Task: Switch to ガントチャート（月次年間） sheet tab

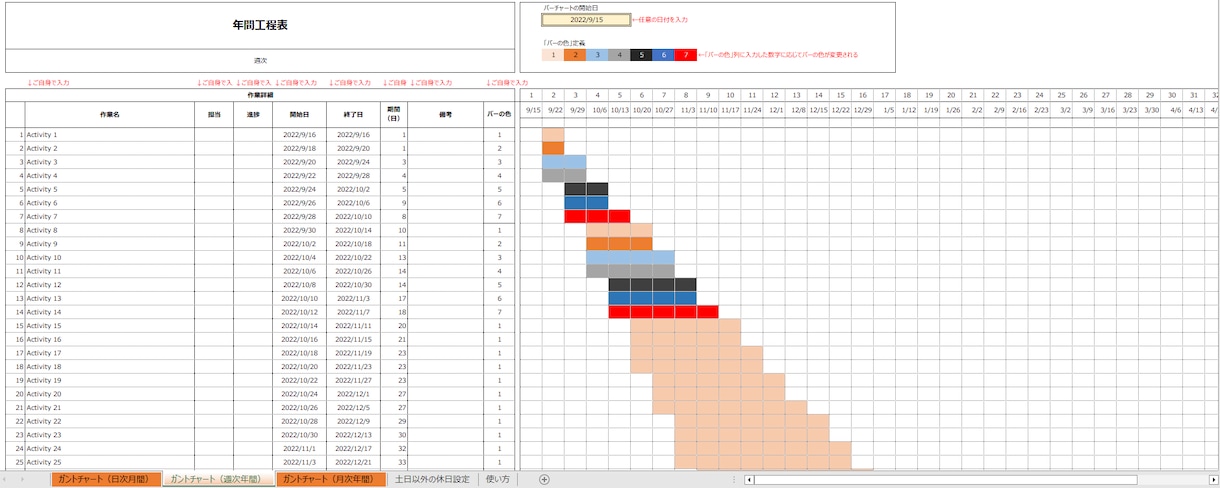Action: point(331,480)
